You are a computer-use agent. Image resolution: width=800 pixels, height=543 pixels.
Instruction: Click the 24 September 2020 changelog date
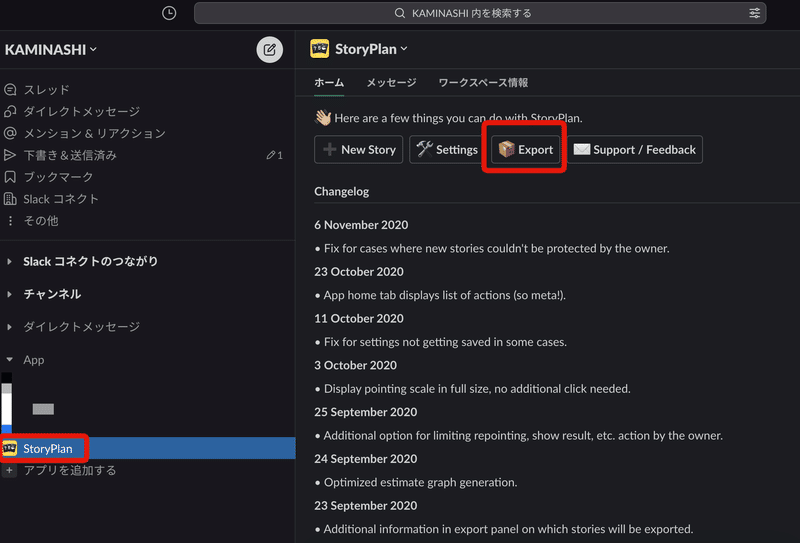(366, 459)
